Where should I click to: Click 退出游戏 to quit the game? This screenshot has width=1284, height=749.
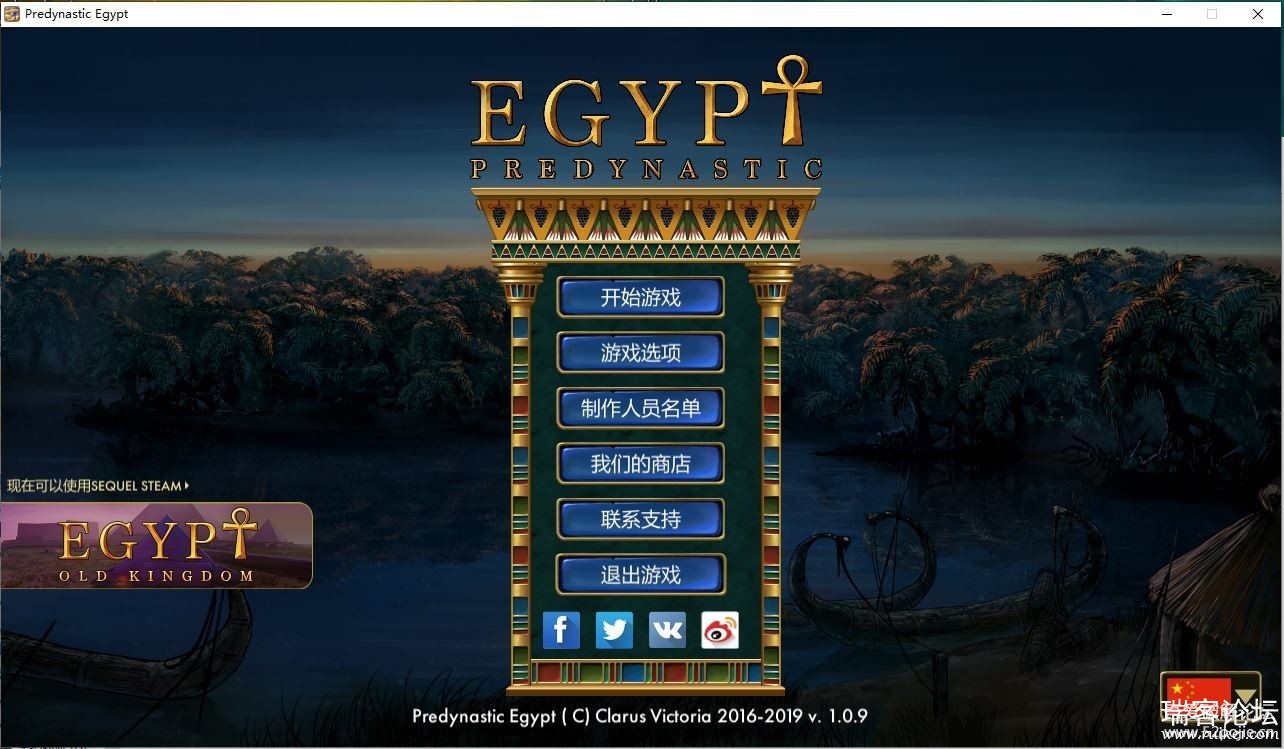pos(640,575)
